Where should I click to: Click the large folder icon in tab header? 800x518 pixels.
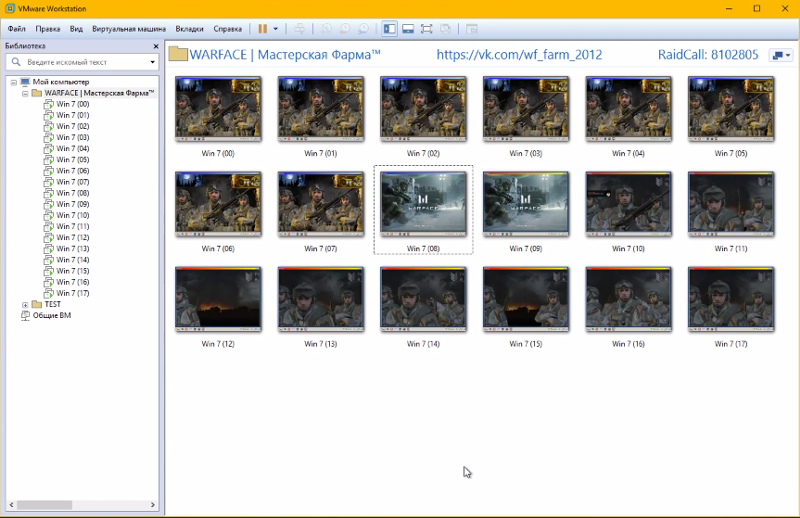coord(178,54)
